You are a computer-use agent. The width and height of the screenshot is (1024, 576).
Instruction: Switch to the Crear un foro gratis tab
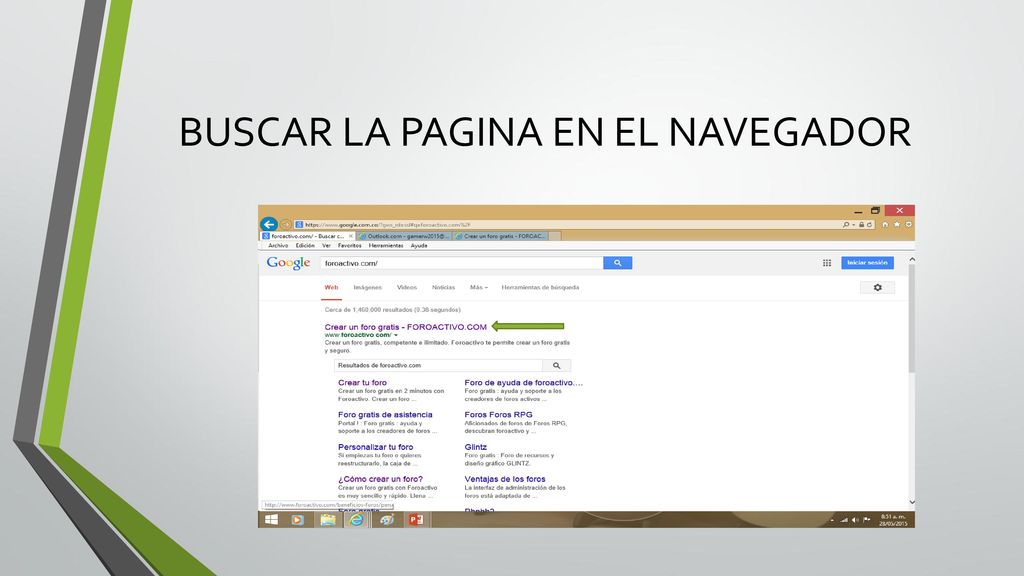tap(501, 236)
